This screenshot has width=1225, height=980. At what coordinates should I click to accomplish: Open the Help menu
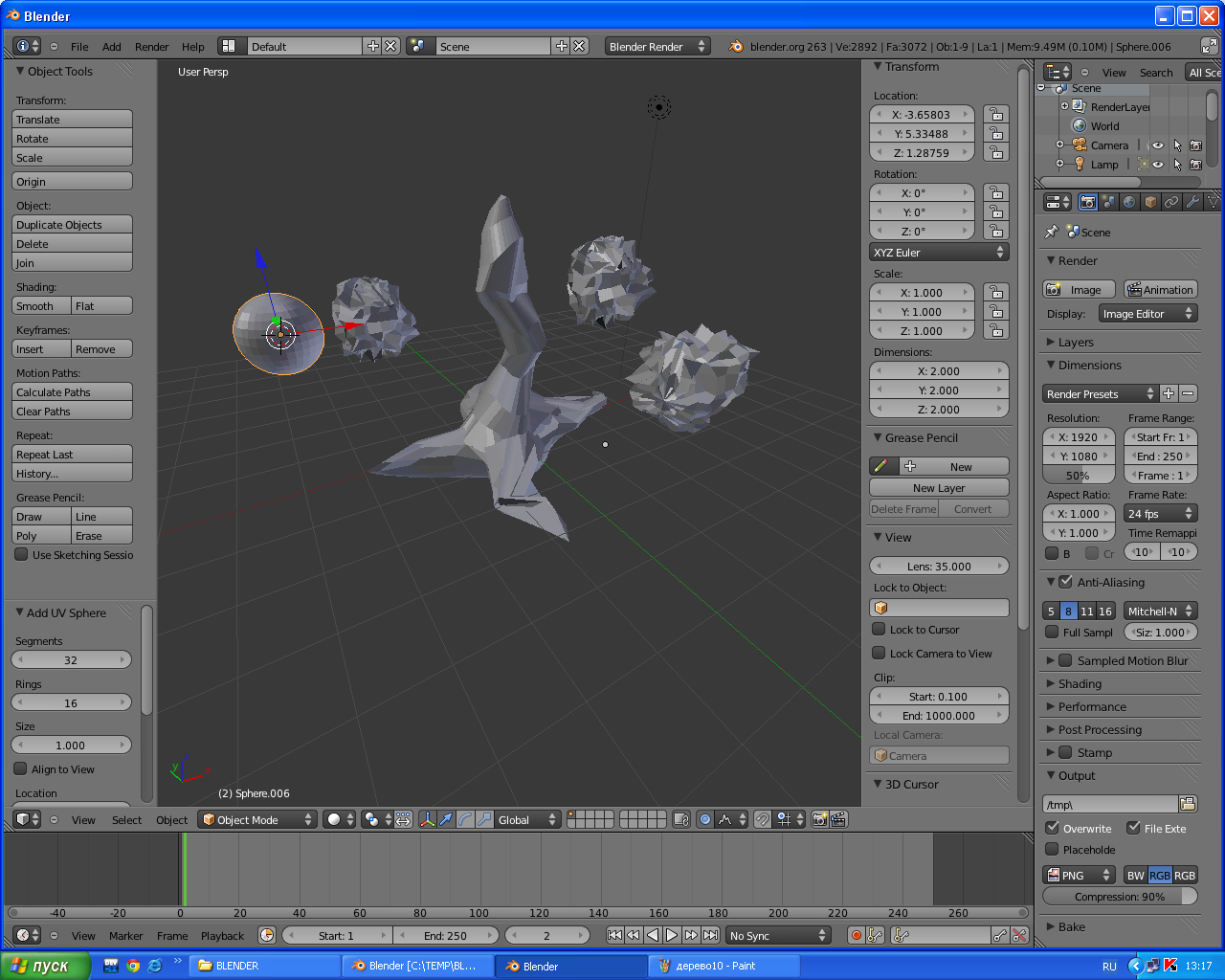coord(193,46)
